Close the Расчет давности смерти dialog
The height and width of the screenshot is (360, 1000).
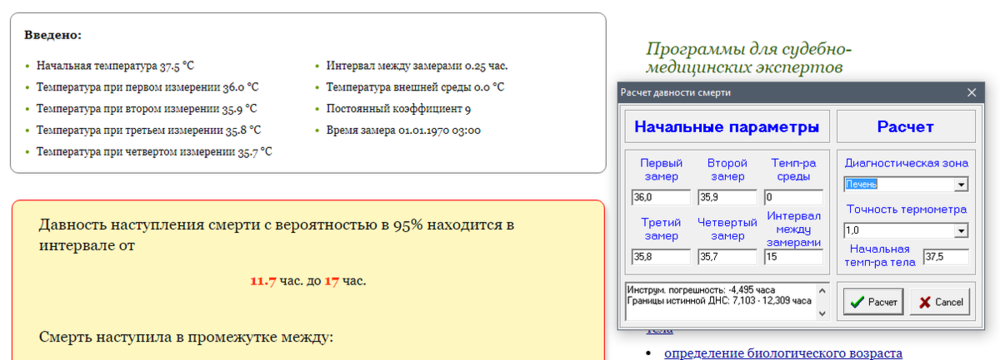[971, 93]
